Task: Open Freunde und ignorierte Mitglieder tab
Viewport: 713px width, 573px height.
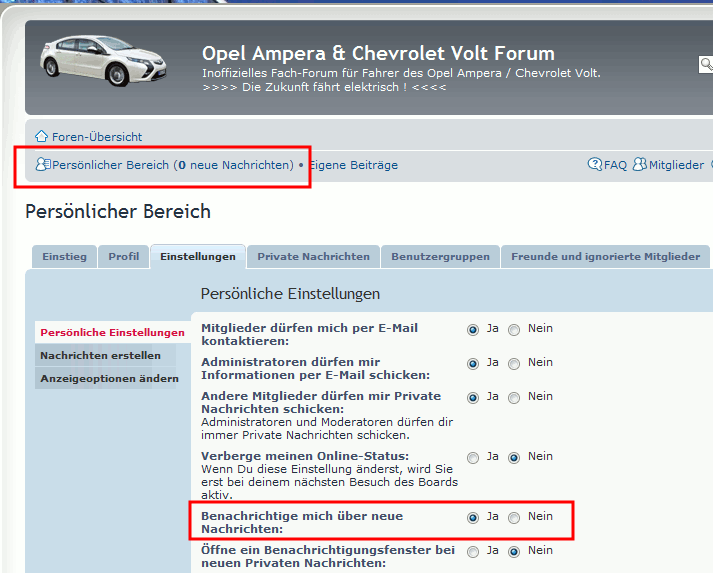Action: [605, 256]
